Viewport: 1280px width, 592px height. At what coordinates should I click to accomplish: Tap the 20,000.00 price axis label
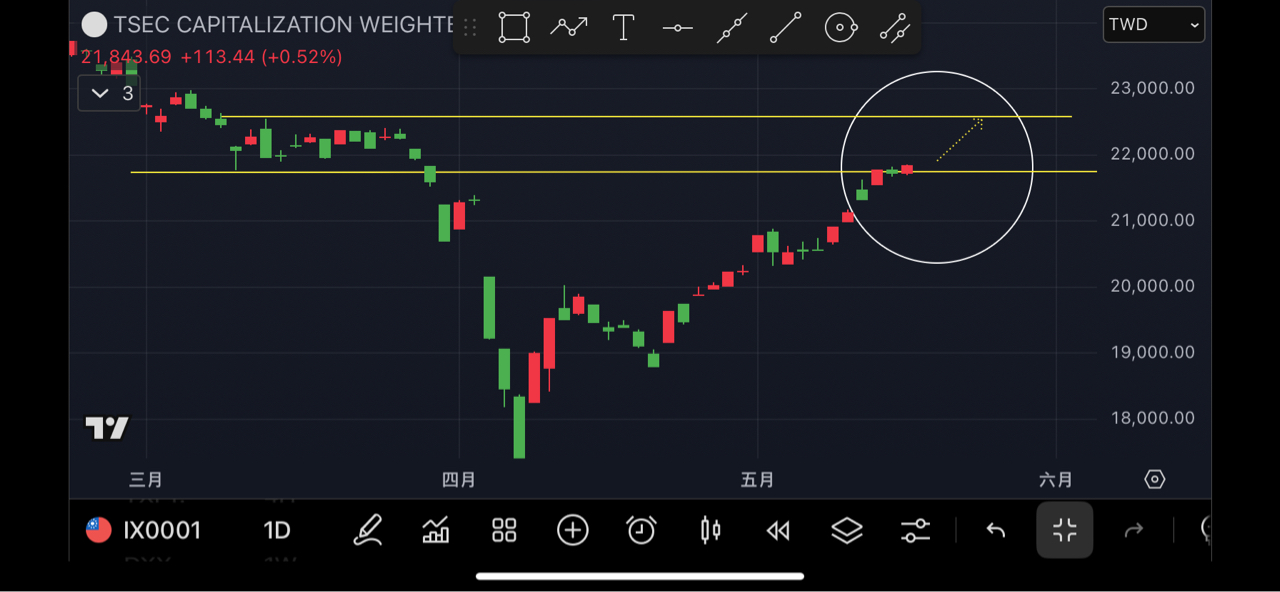[1152, 286]
